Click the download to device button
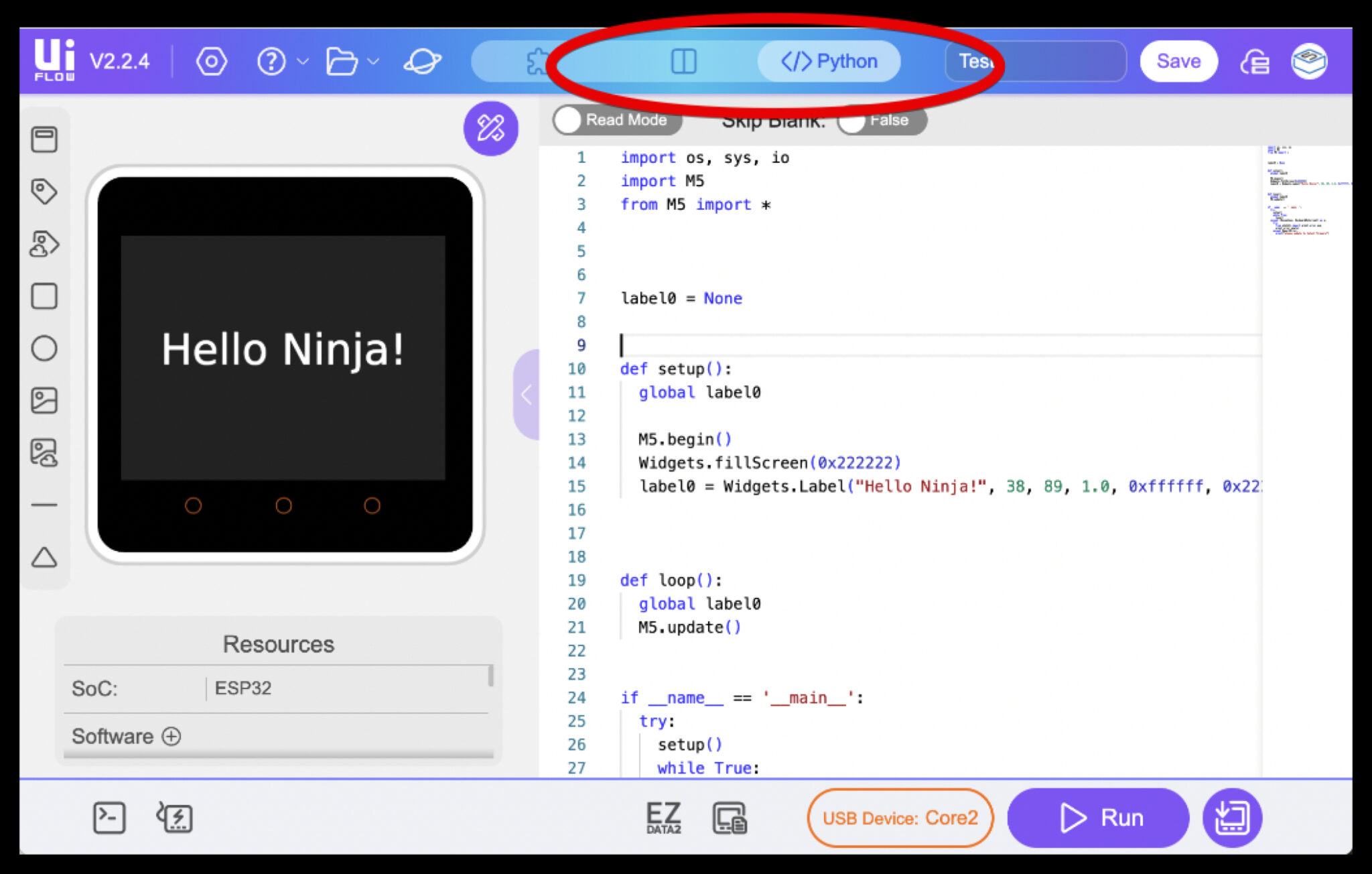This screenshot has width=1372, height=874. pos(1232,818)
